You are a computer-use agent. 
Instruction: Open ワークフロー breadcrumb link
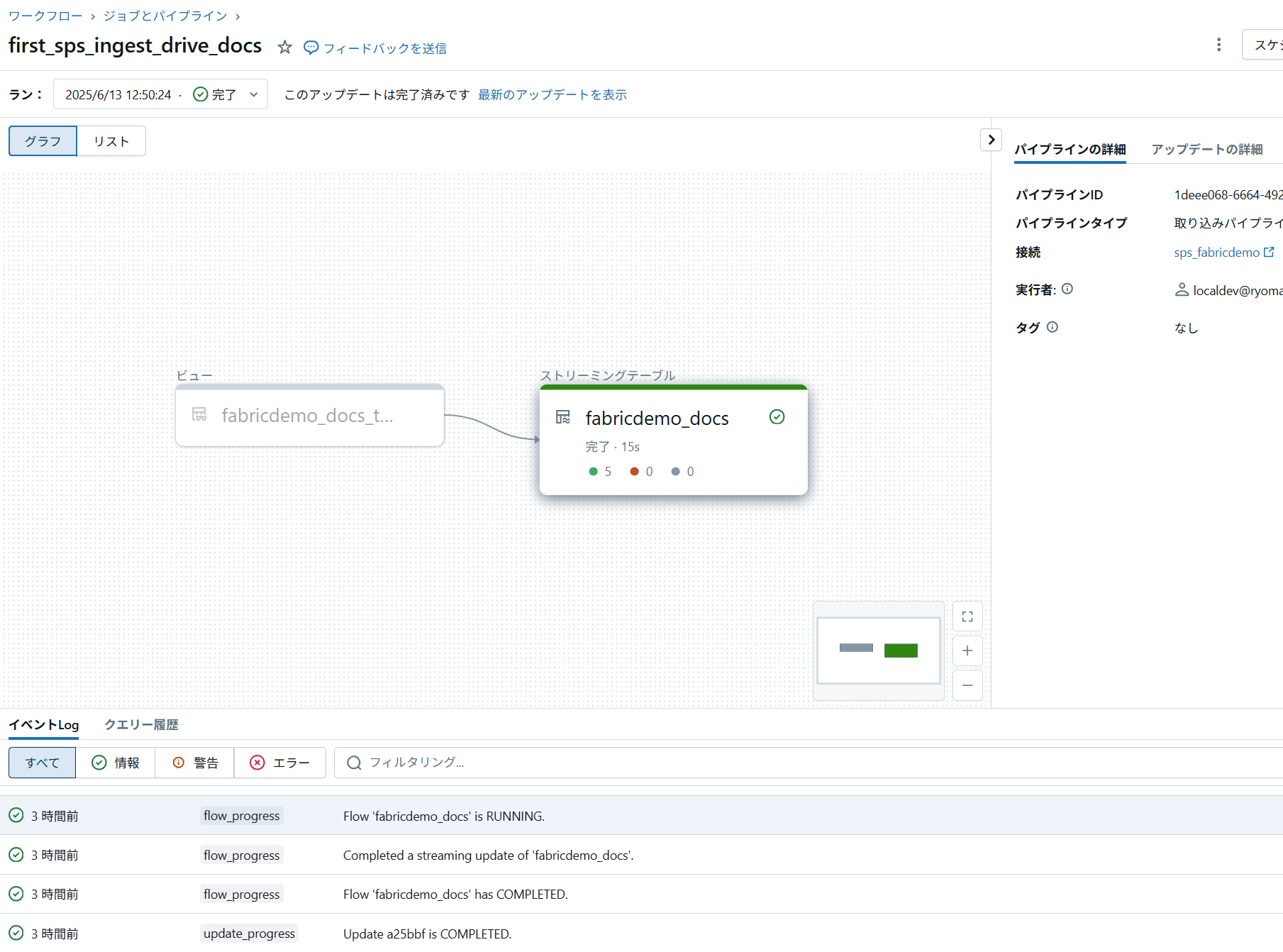click(x=45, y=16)
